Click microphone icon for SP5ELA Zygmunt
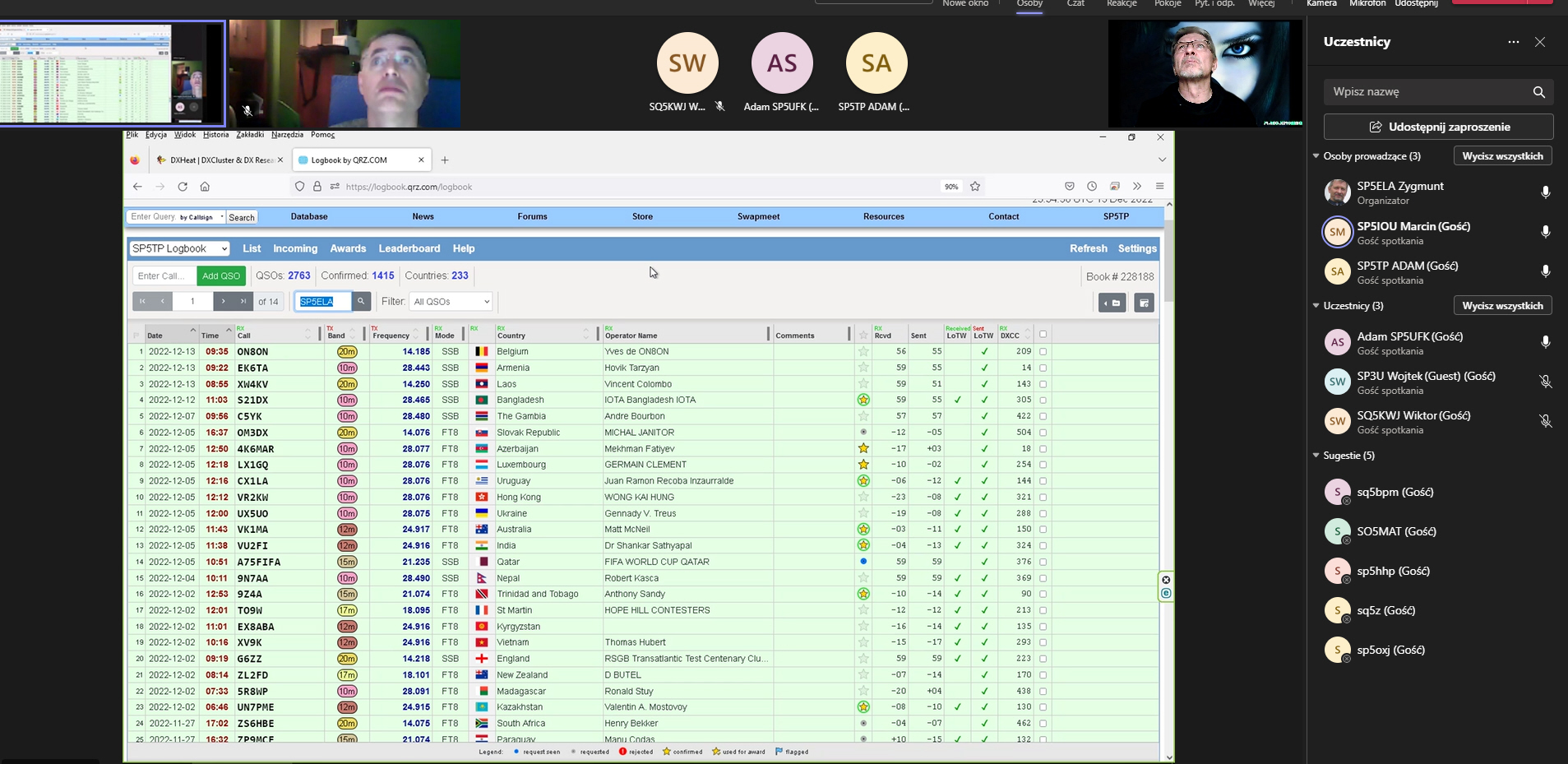Screen dimensions: 1568x764 [x=1546, y=192]
